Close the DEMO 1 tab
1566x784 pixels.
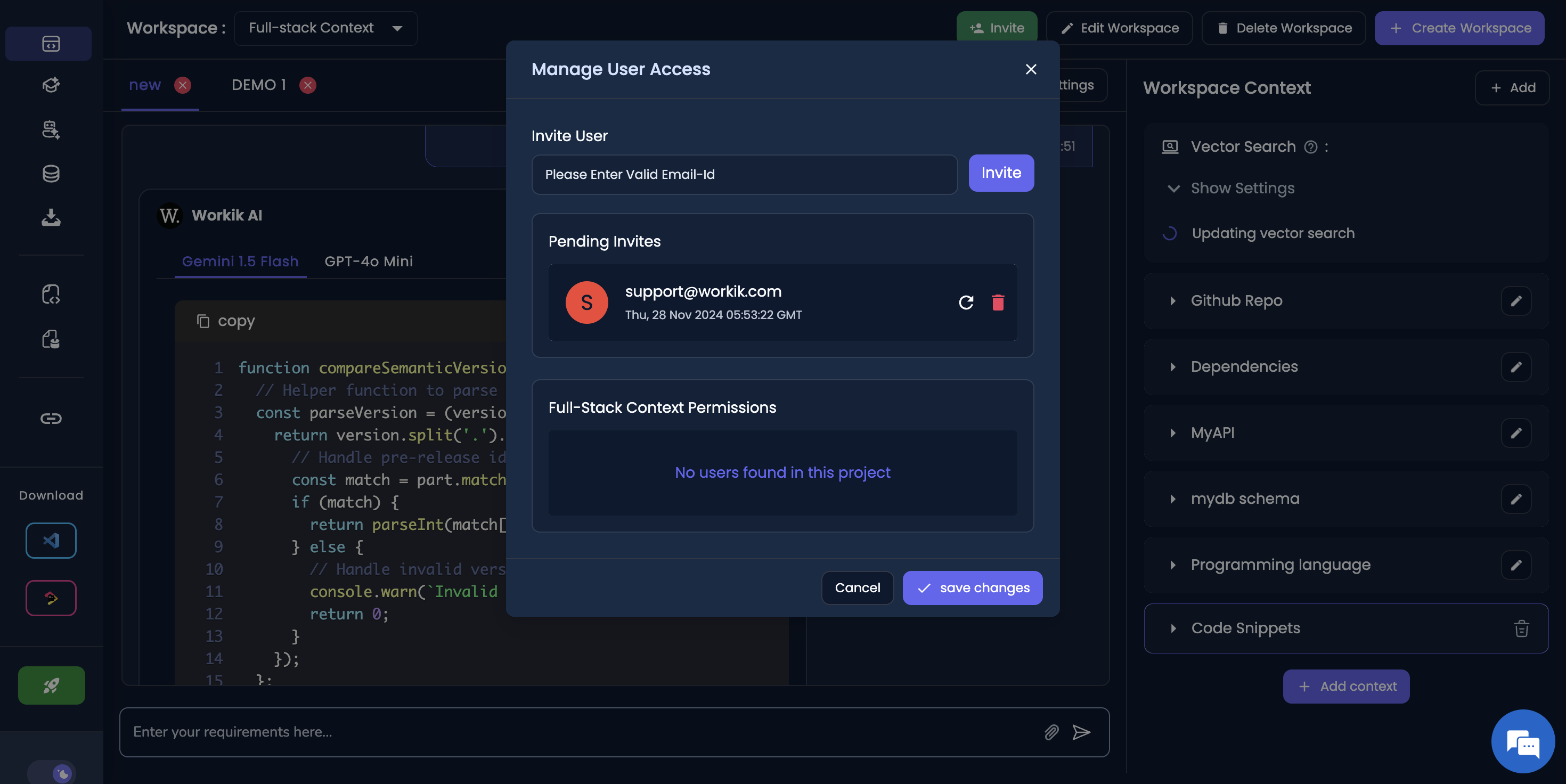coord(308,85)
